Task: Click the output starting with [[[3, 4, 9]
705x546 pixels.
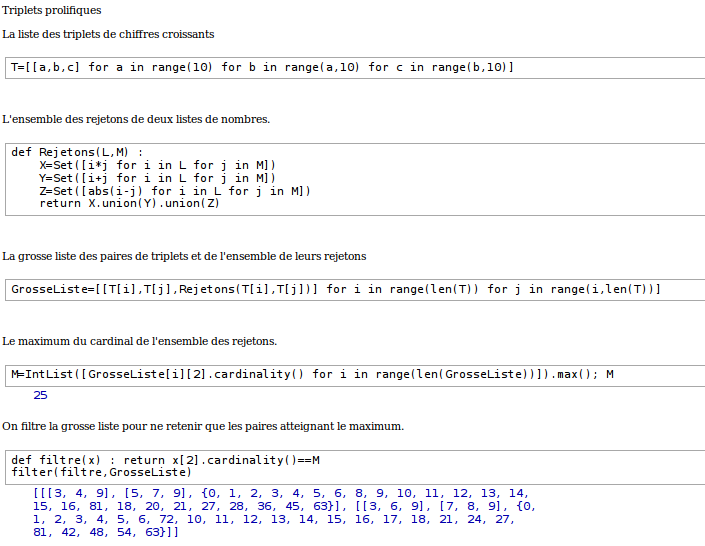Action: (280, 493)
